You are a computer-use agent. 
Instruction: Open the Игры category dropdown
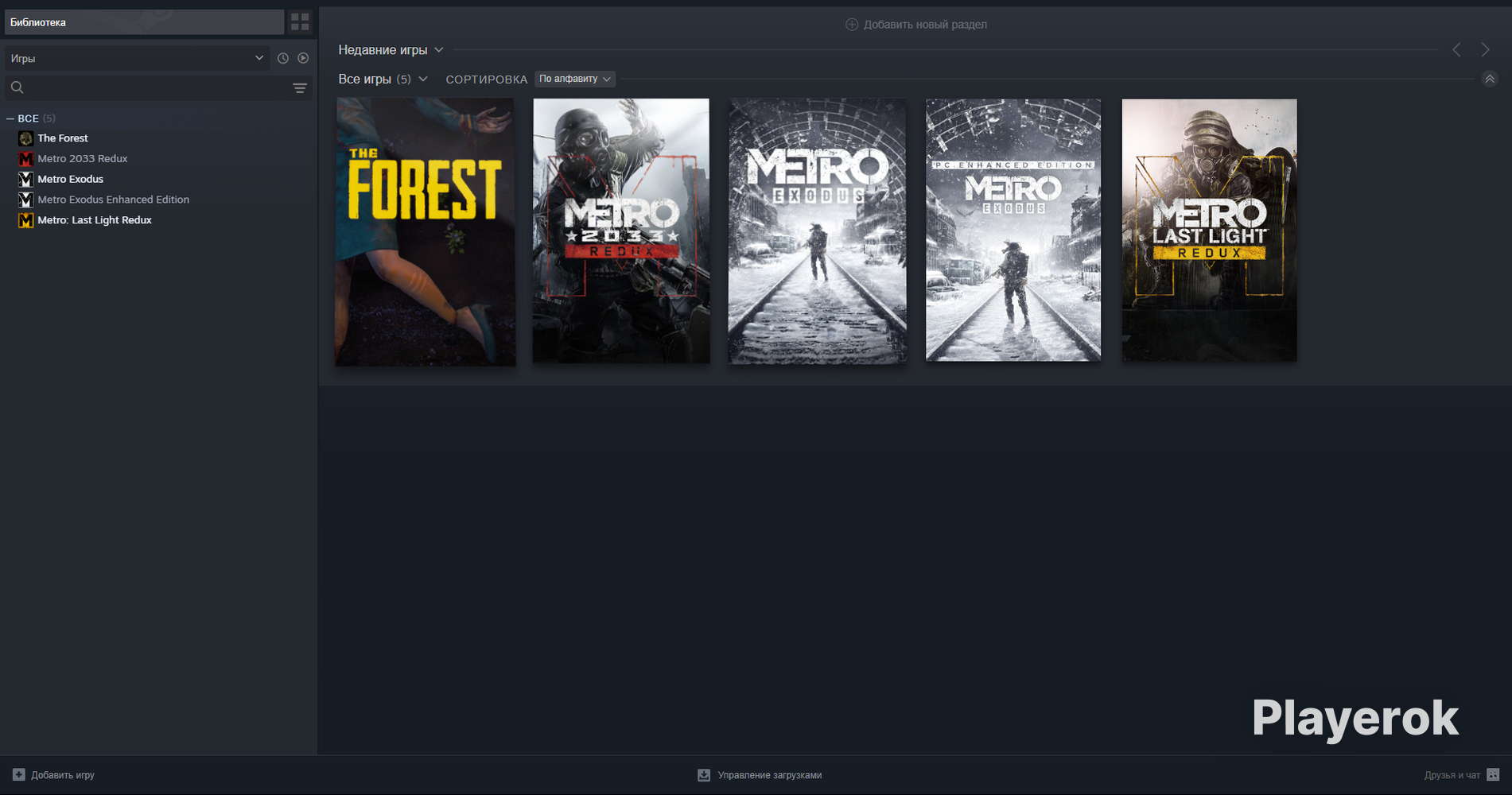point(137,58)
